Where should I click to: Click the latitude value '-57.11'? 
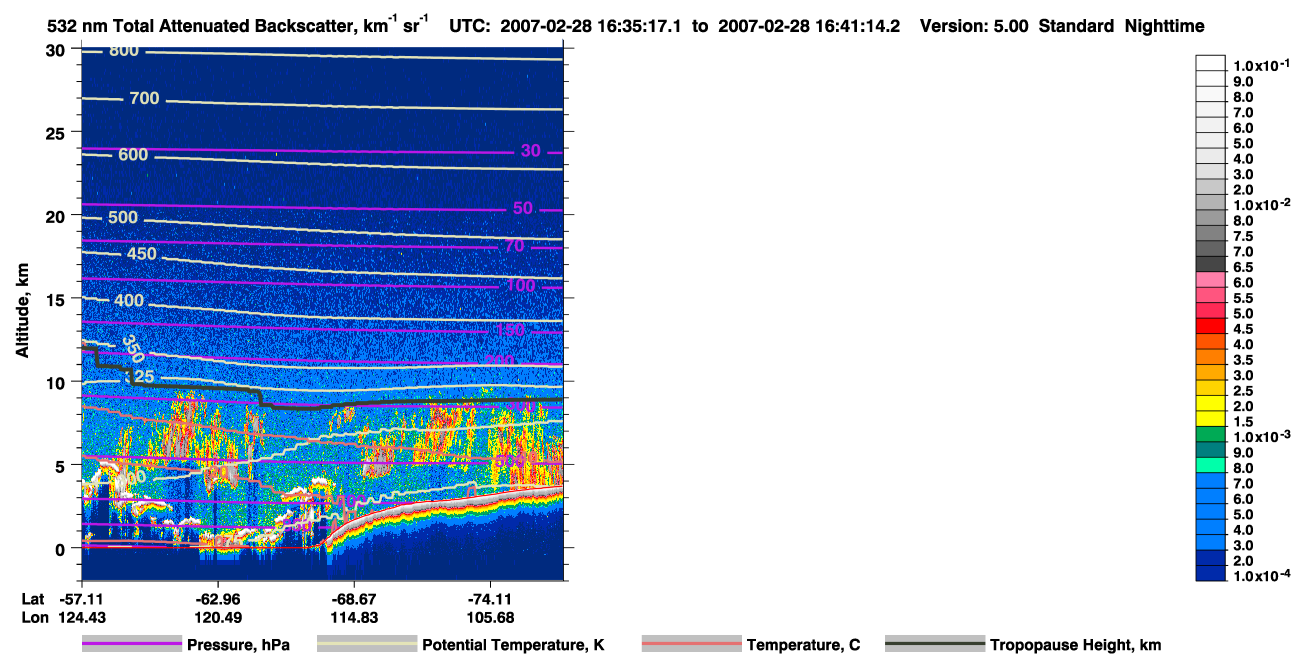point(82,600)
